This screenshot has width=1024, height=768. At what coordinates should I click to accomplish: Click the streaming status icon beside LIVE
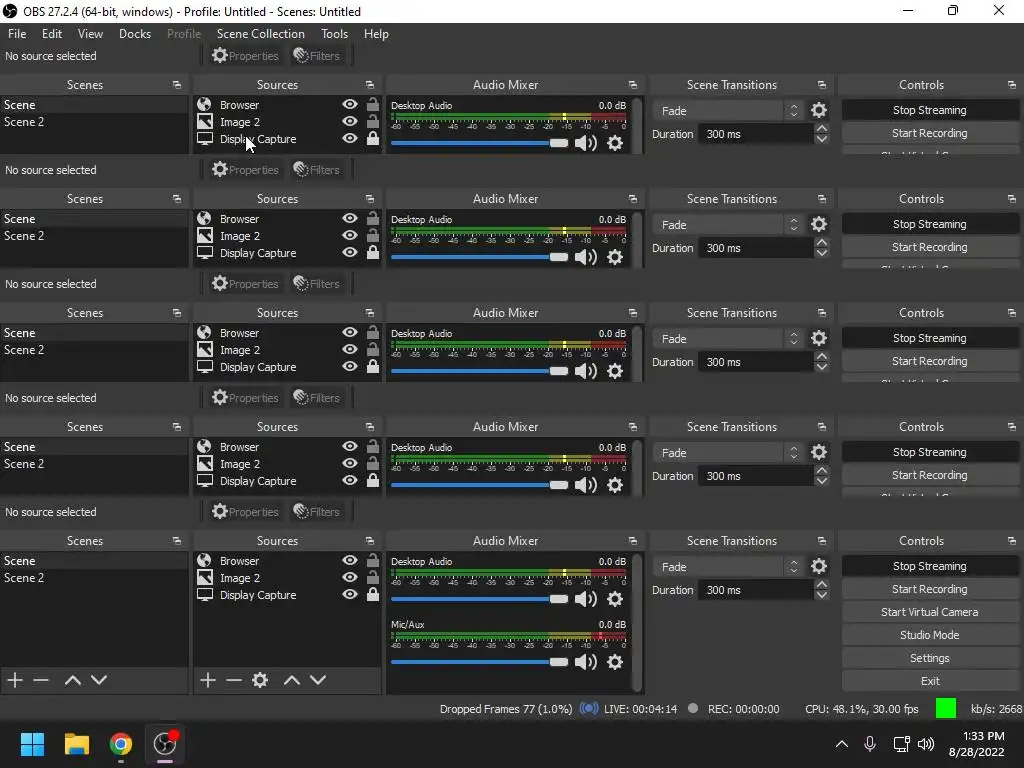point(589,709)
